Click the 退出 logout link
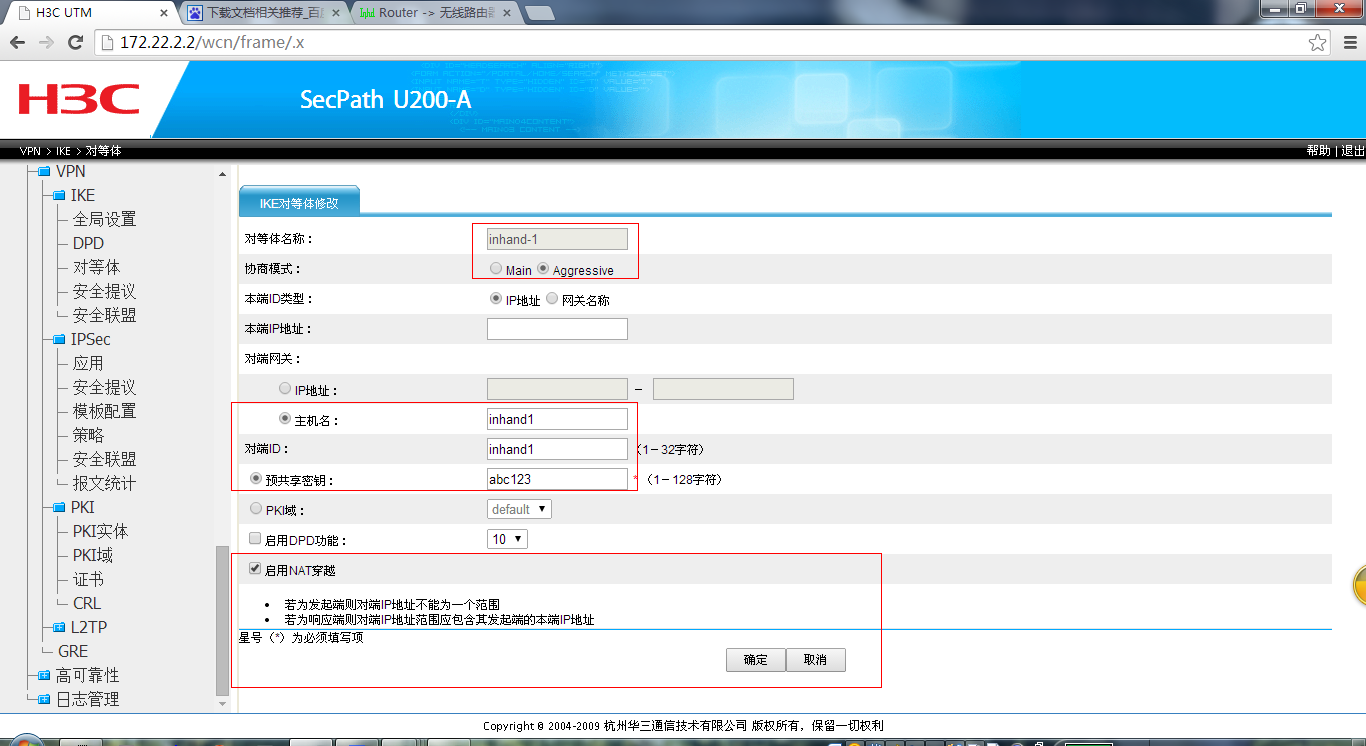Screen dimensions: 1366x746 pos(1353,150)
